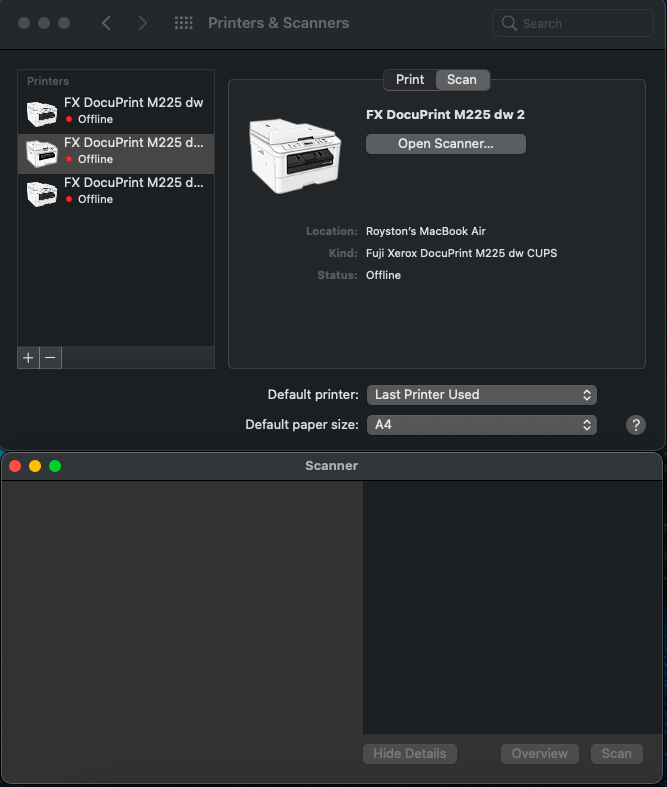Screen dimensions: 667x787
Task: Open the Default printer dropdown
Action: coord(482,395)
